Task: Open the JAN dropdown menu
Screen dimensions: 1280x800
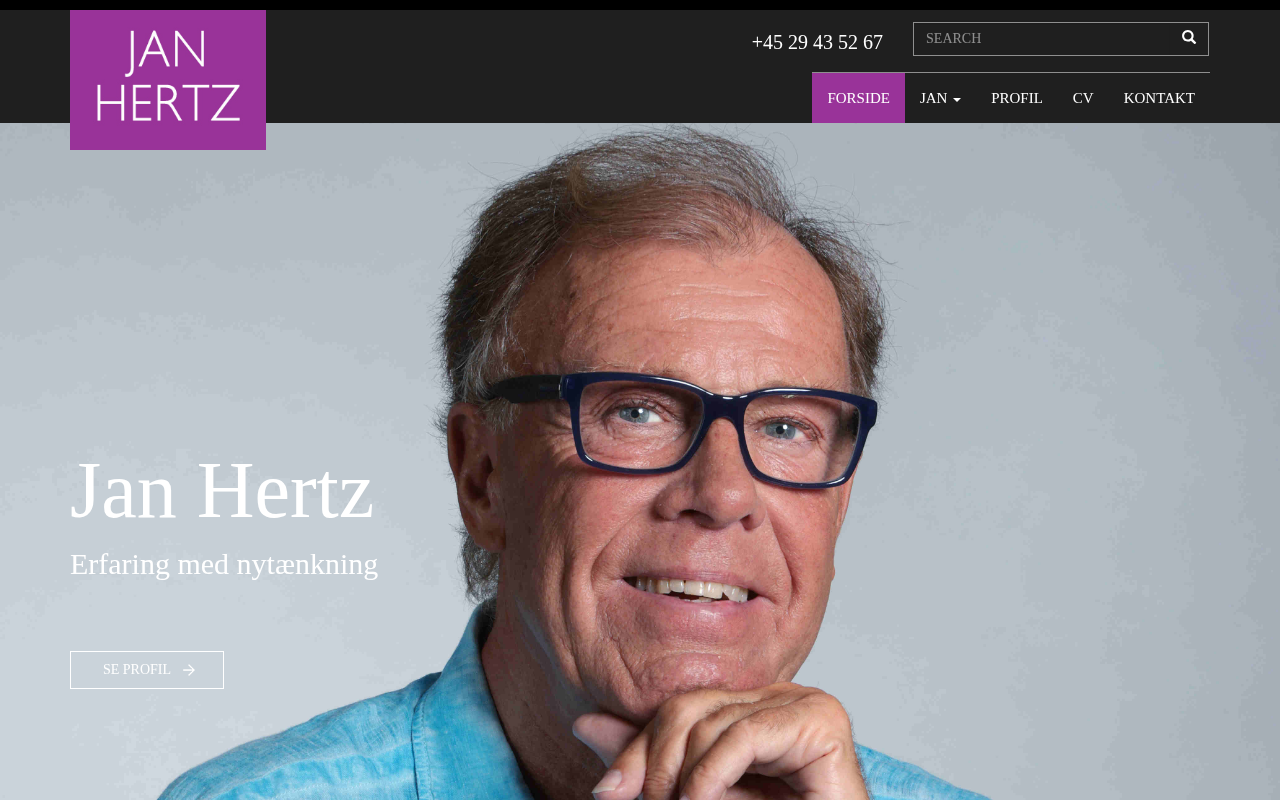Action: (x=940, y=98)
